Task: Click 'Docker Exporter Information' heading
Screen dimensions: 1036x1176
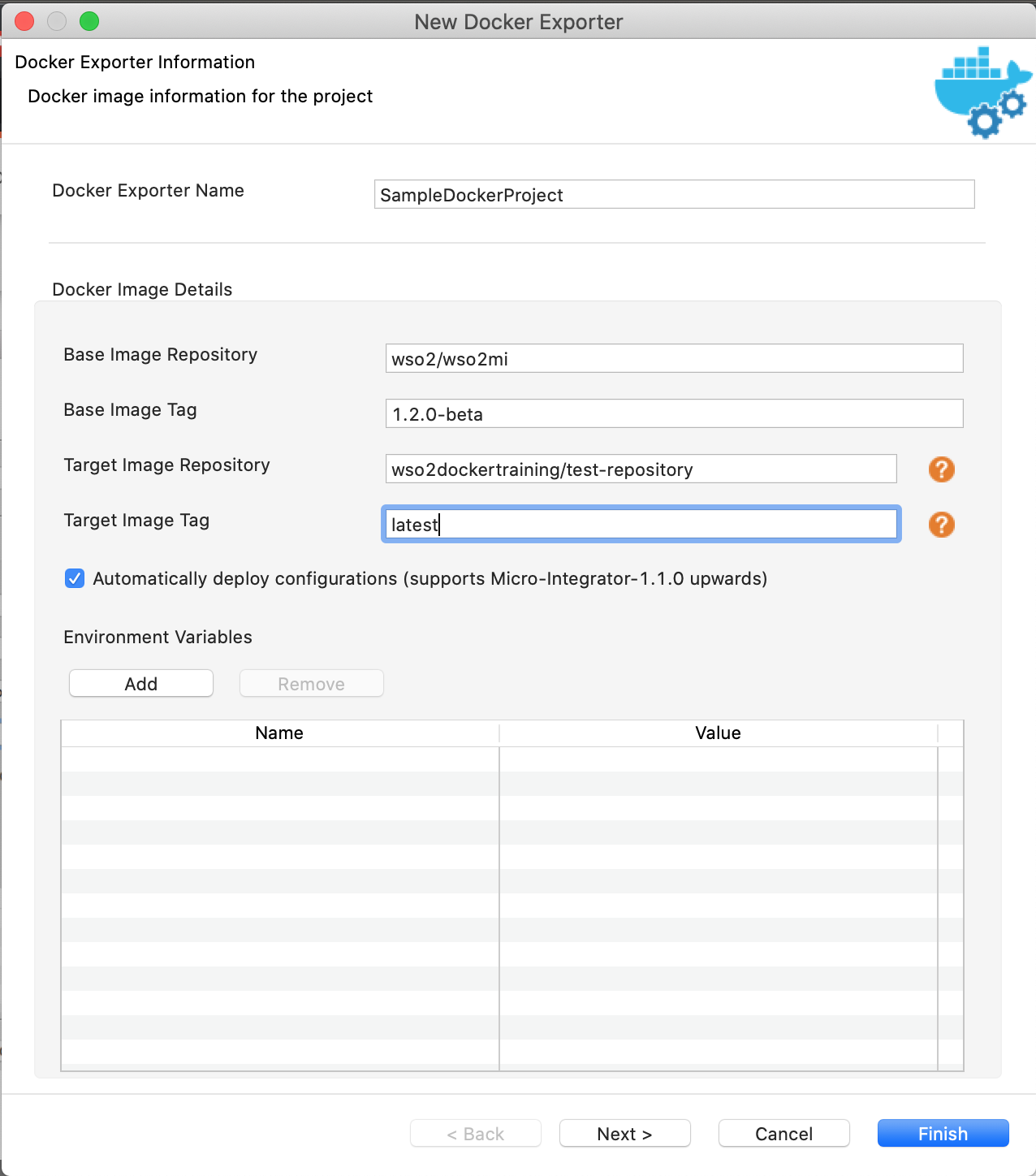Action: pos(135,62)
